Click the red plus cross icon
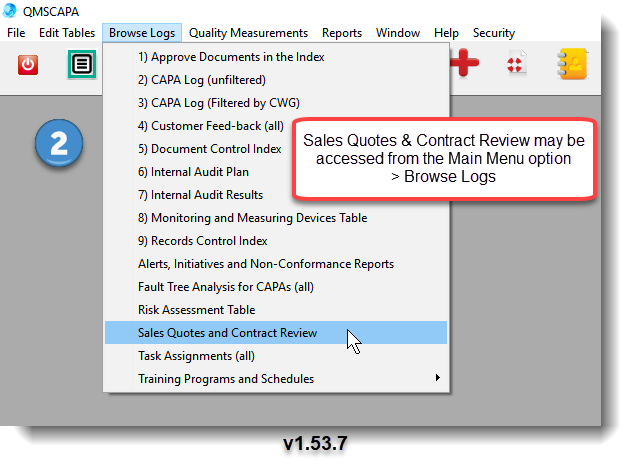This screenshot has width=634, height=467. coord(464,64)
